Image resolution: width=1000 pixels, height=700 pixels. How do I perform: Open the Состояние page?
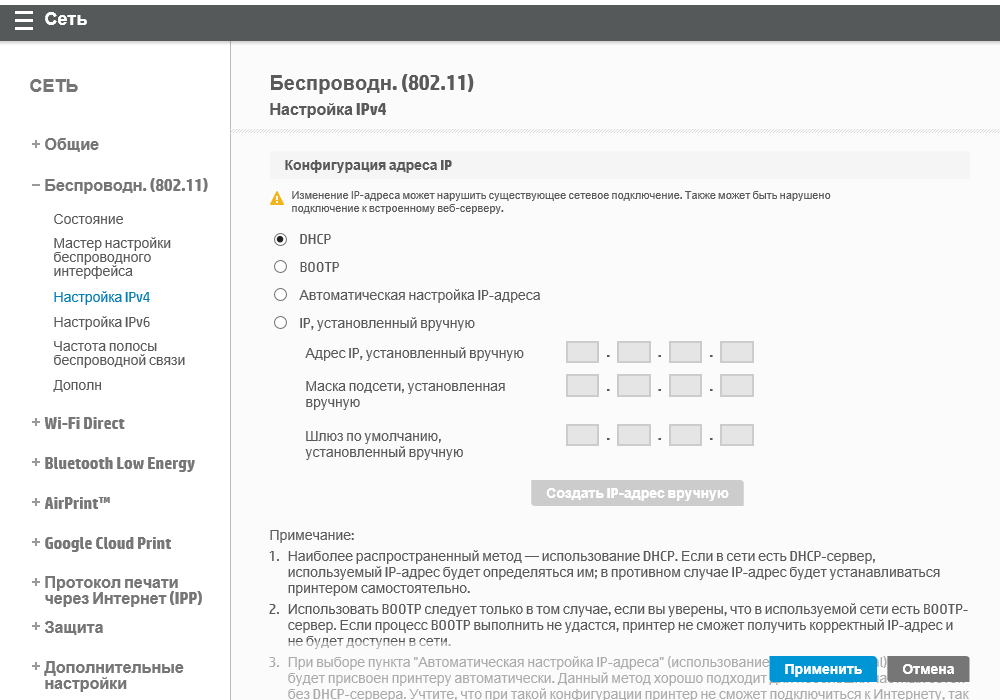(88, 219)
